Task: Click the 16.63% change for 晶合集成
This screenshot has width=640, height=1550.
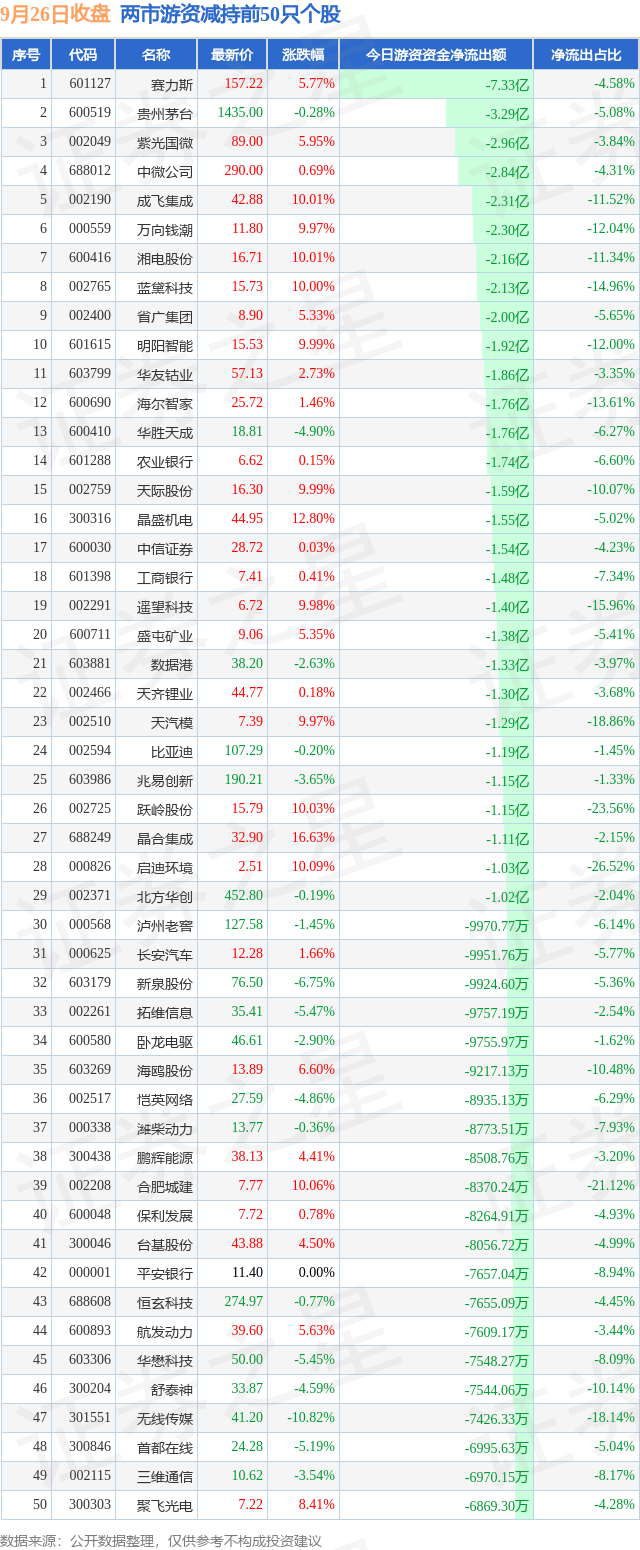Action: point(315,838)
